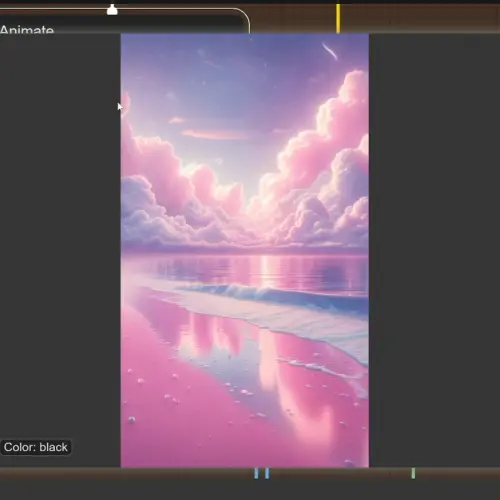This screenshot has width=500, height=500.
Task: Click the bottom brown strip left of the blue markers
Action: coord(127,473)
